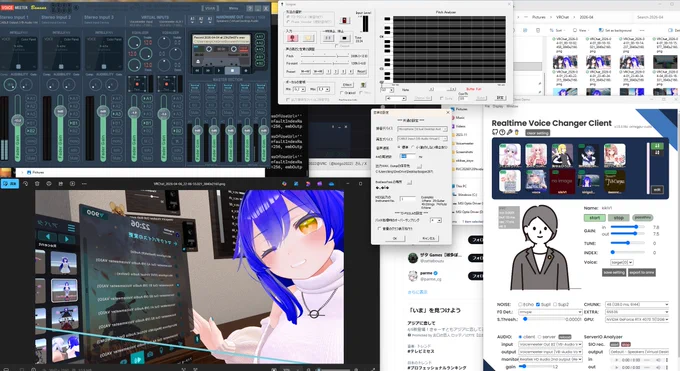Go to VRChat breadcrumb in File Explorer

(x=562, y=17)
